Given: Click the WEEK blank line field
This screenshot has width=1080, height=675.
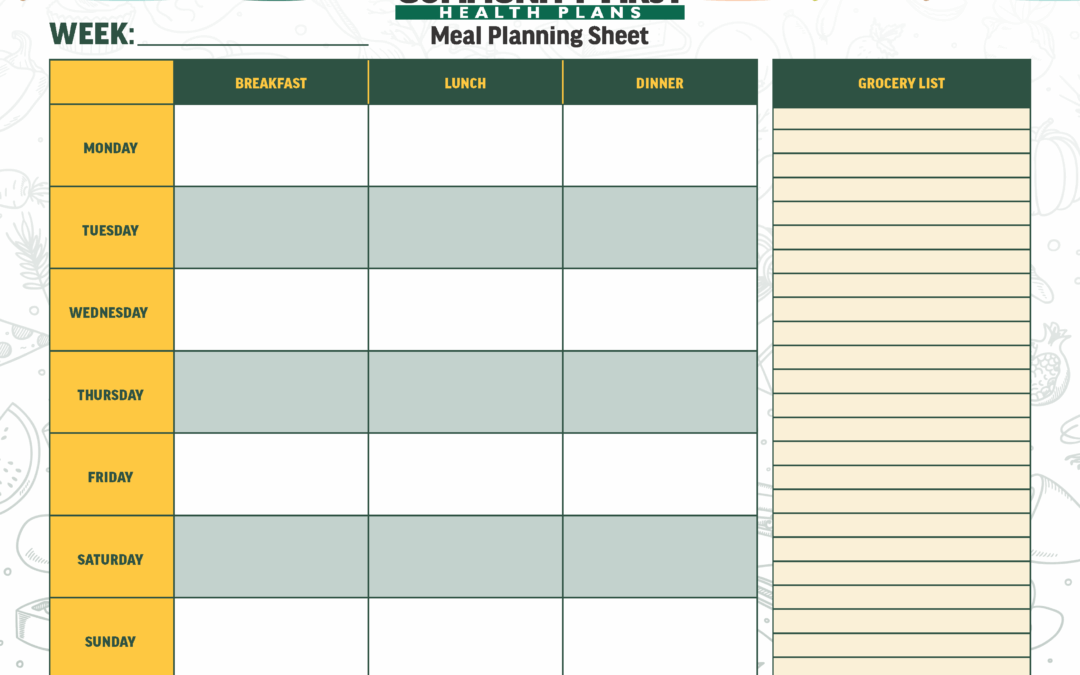Looking at the screenshot, I should pyautogui.click(x=252, y=36).
